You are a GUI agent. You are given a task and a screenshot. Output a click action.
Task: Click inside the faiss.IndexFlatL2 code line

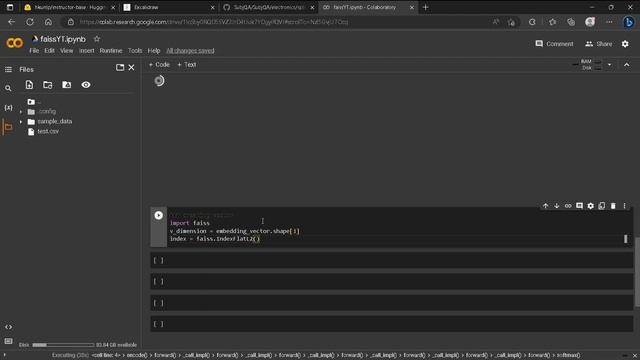coord(215,239)
